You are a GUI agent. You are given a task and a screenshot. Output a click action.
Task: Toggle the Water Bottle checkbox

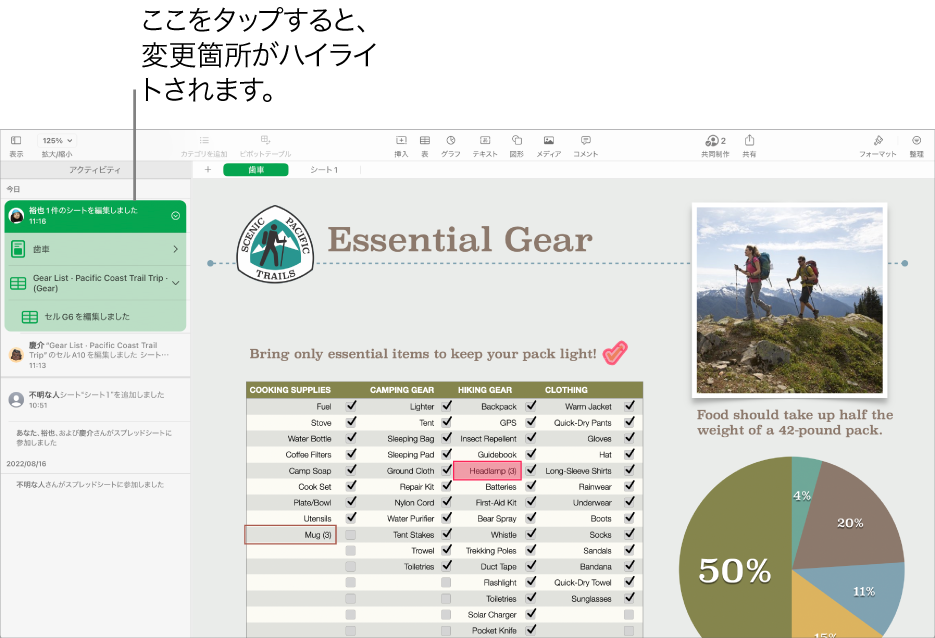click(x=351, y=438)
